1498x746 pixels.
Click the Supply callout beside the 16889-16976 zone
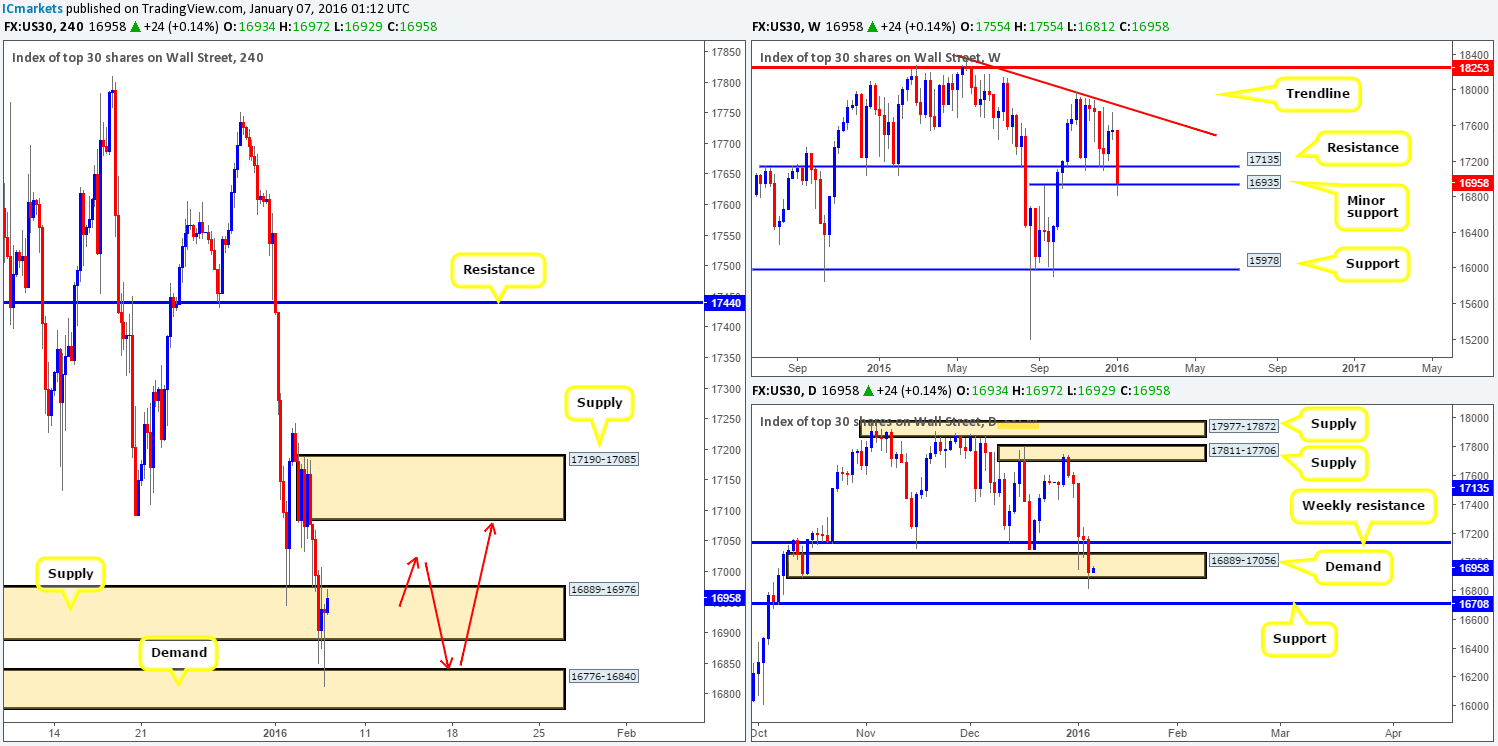pyautogui.click(x=70, y=574)
